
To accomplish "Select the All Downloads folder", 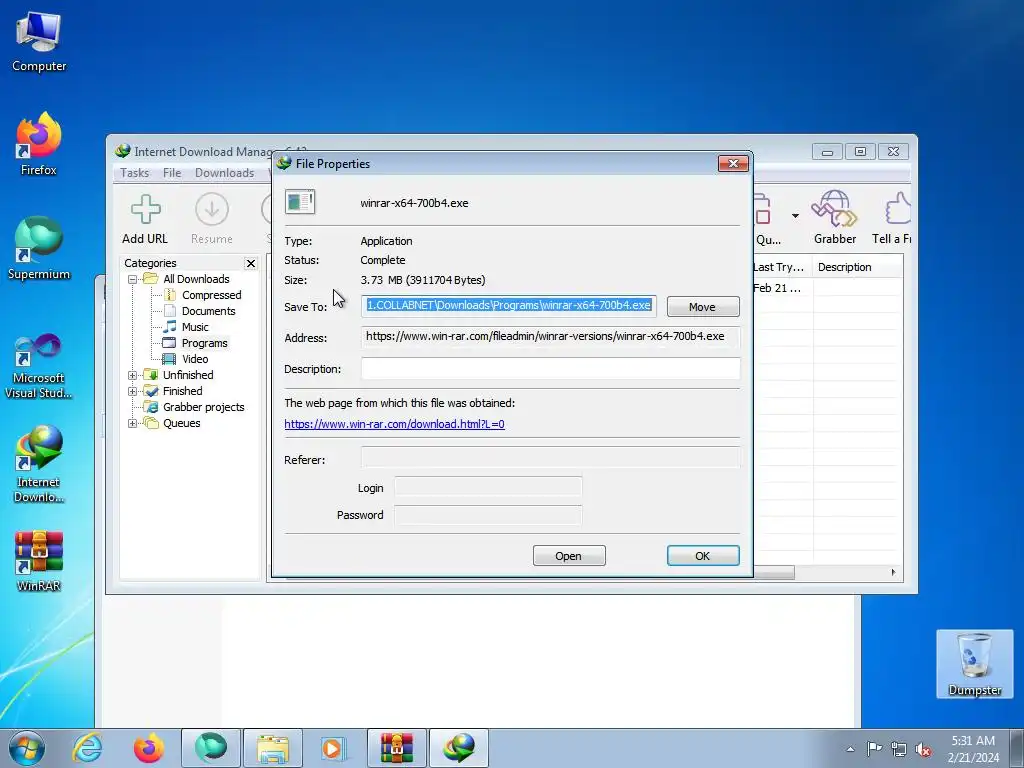I will pyautogui.click(x=196, y=279).
